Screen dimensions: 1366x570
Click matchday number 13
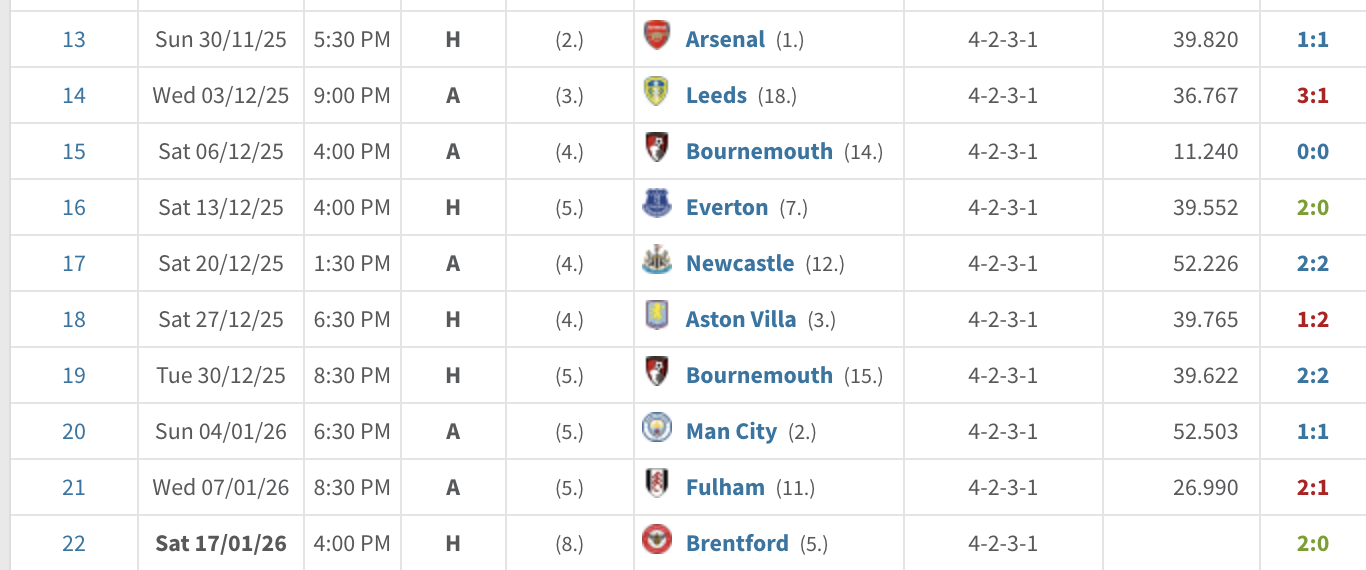(x=74, y=40)
